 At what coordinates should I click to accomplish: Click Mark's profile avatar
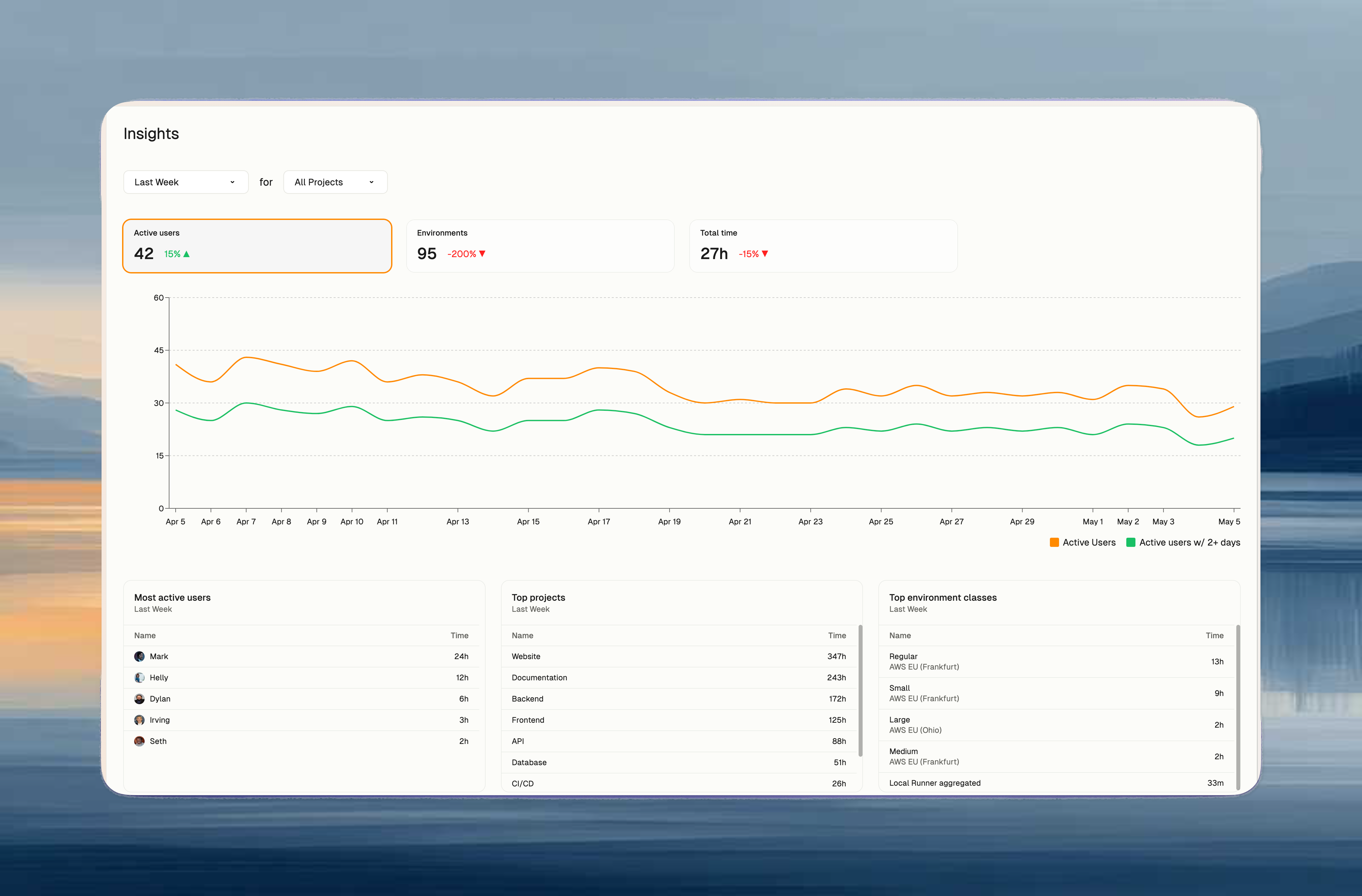139,657
